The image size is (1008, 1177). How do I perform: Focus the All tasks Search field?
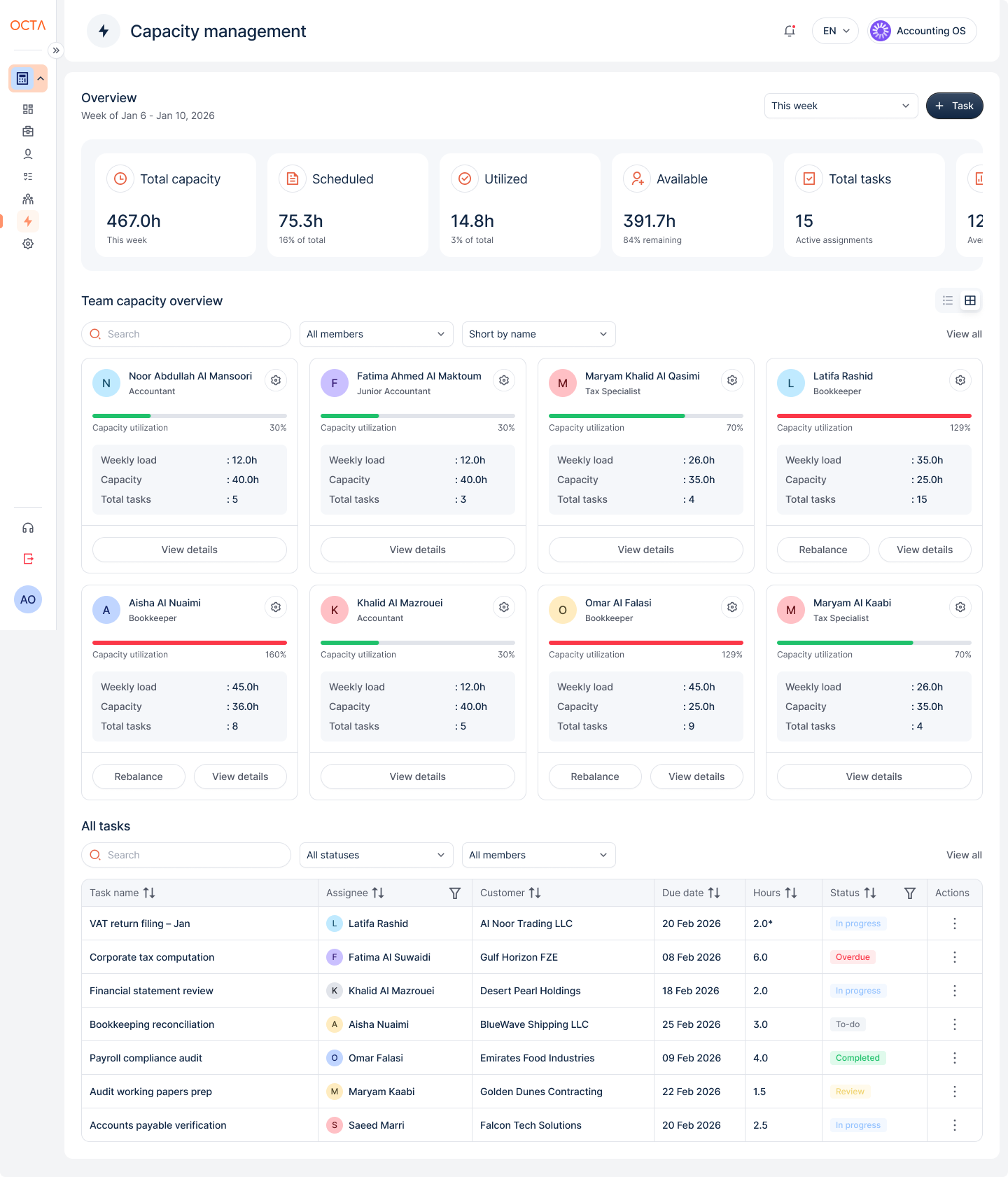[x=186, y=855]
